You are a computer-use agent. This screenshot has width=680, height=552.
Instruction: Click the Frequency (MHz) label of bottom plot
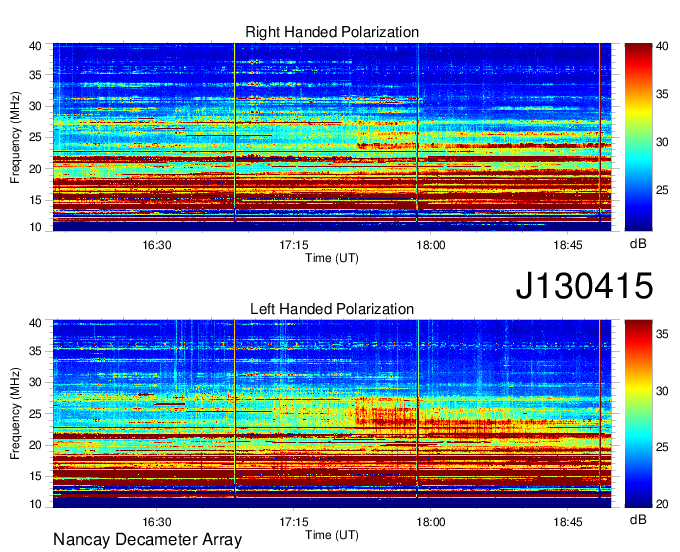[15, 414]
